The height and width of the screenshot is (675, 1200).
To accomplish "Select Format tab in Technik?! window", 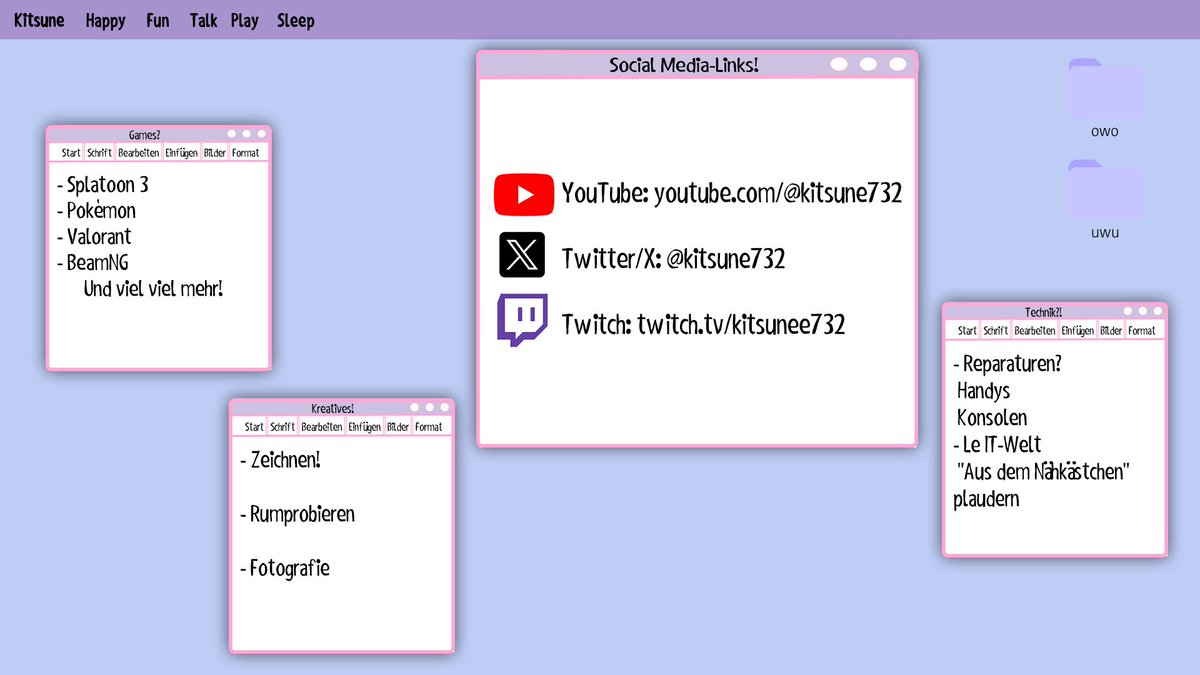I will point(1142,330).
